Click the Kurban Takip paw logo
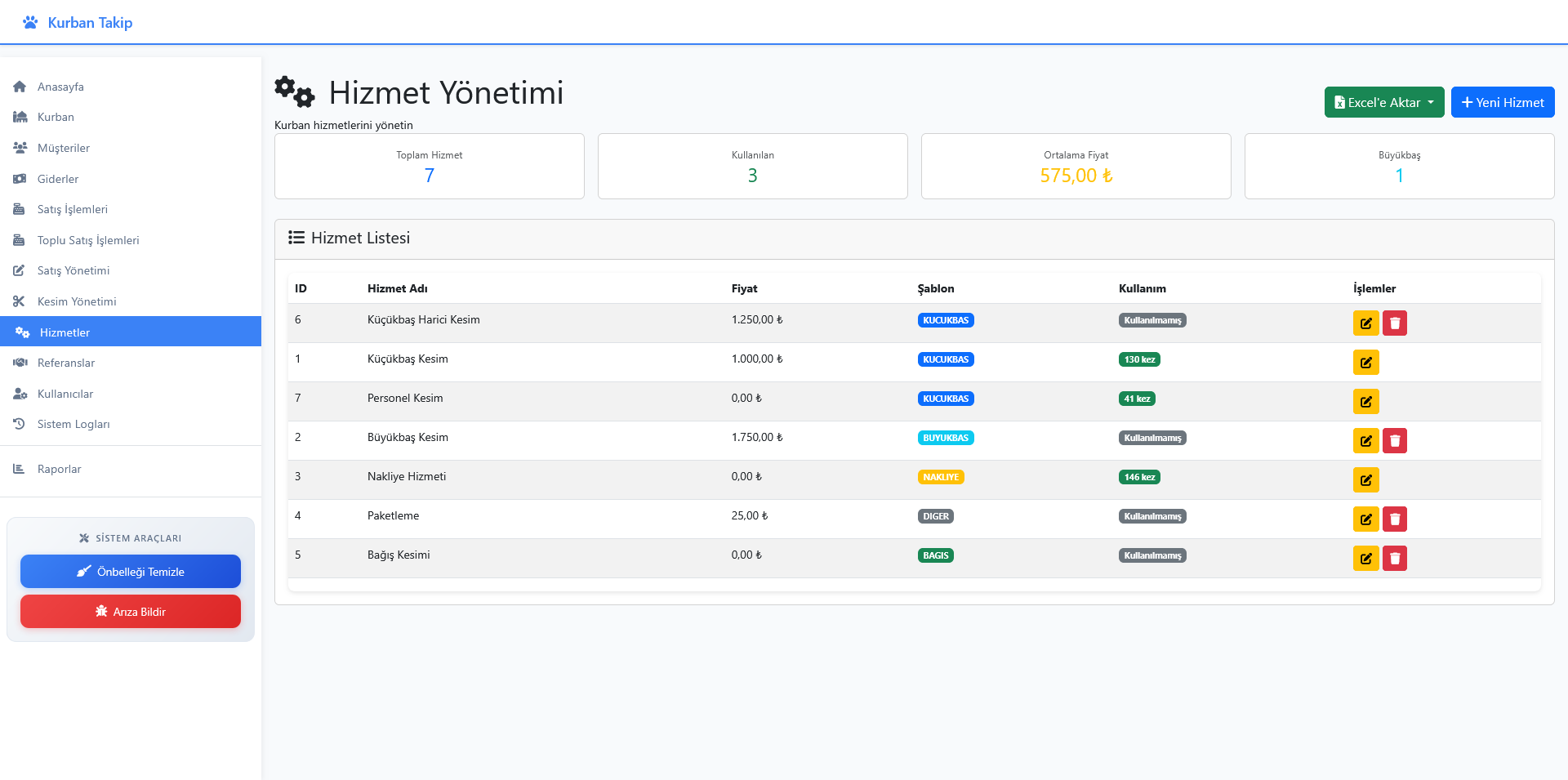Viewport: 1568px width, 780px height. (x=30, y=23)
